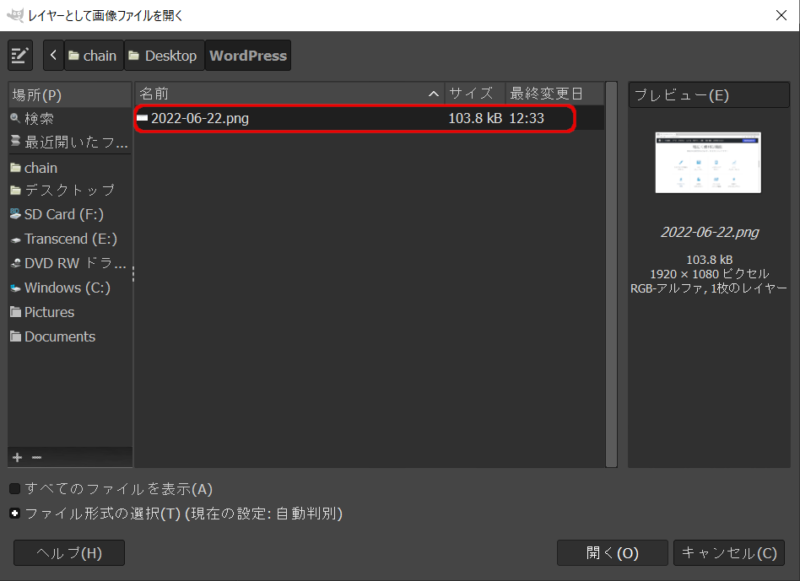Screen dimensions: 800x581
Task: Select Pictures bookmark in sidebar
Action: tap(70, 312)
